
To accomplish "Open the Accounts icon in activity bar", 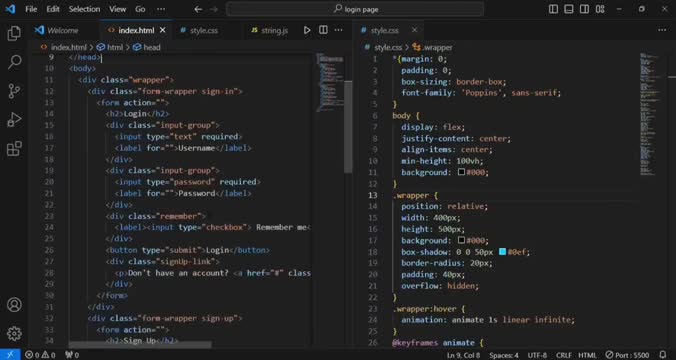I will [14, 304].
